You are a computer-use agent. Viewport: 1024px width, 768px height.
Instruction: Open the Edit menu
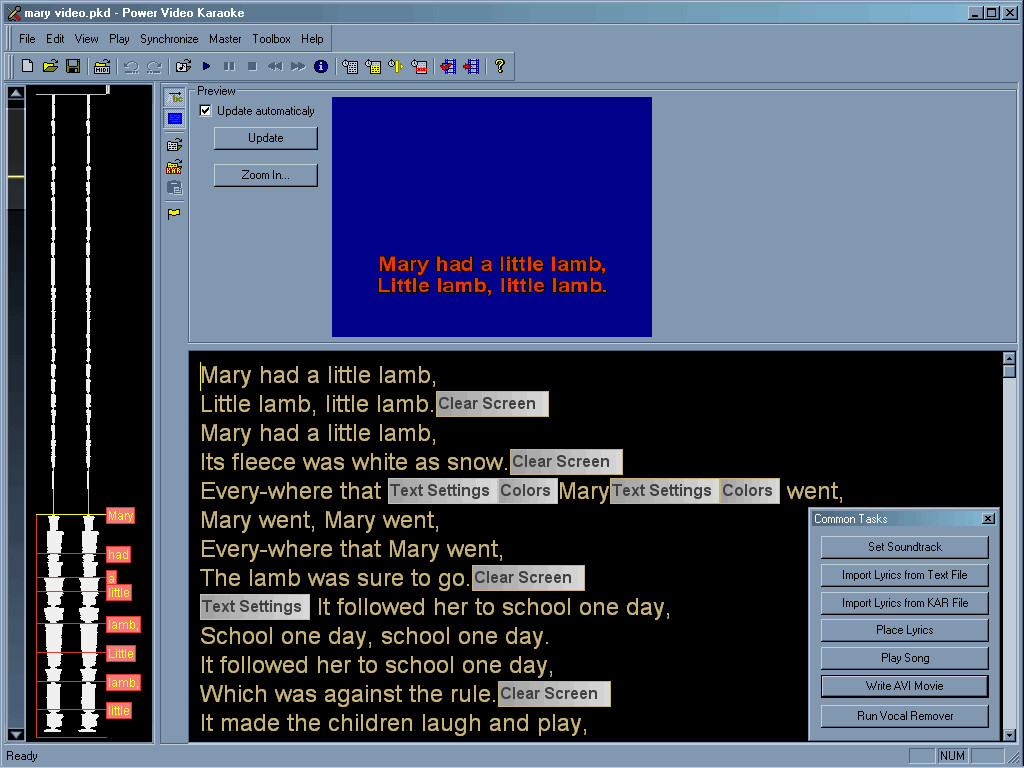[55, 39]
